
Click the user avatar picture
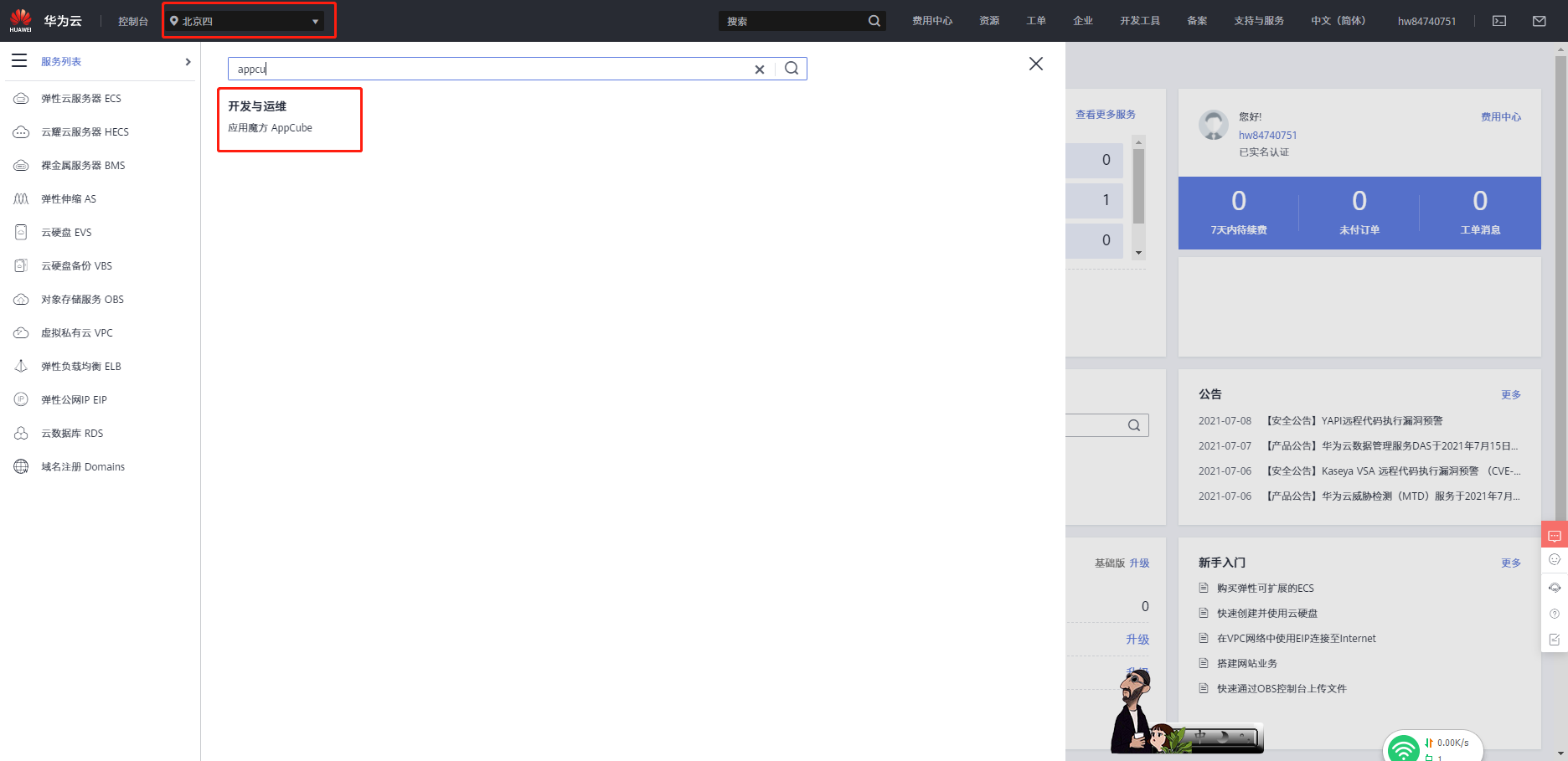point(1214,125)
